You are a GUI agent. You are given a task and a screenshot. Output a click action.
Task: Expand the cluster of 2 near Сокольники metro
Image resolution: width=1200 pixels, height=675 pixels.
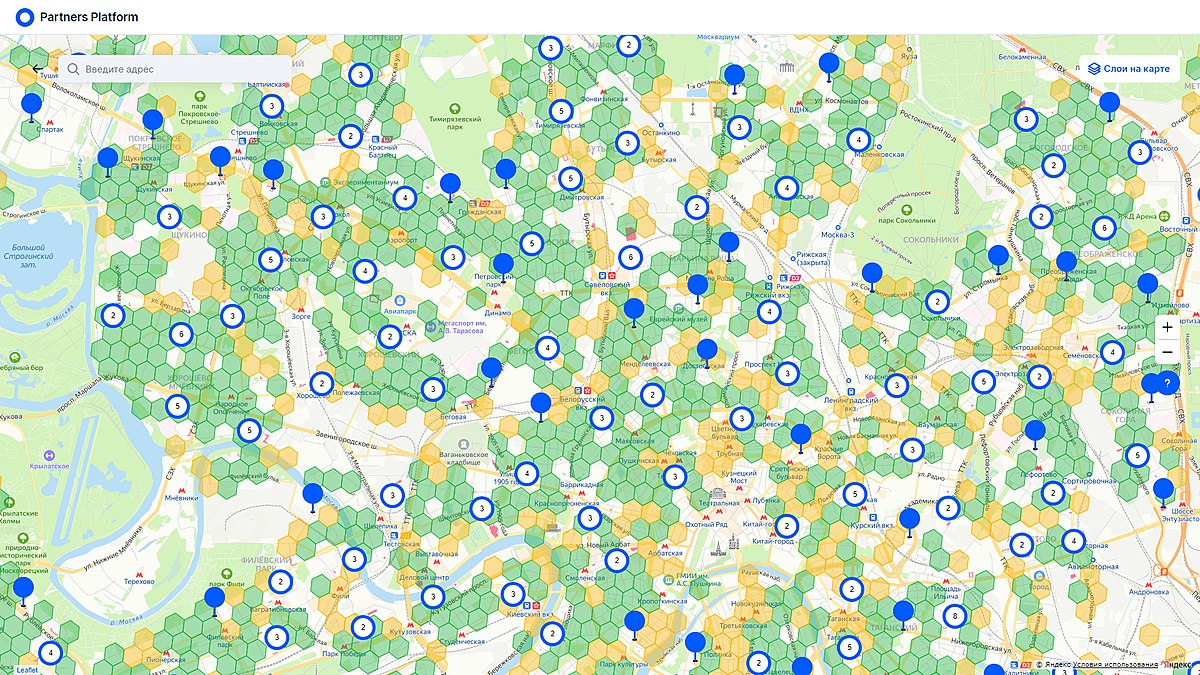937,301
